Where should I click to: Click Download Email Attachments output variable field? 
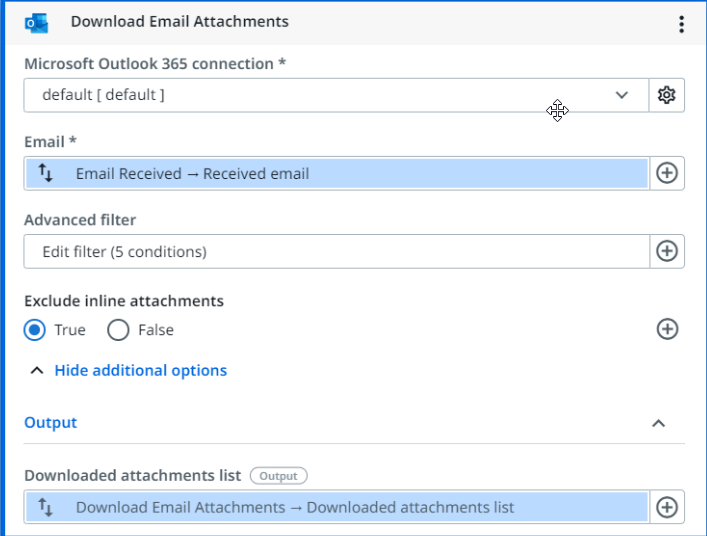(337, 507)
